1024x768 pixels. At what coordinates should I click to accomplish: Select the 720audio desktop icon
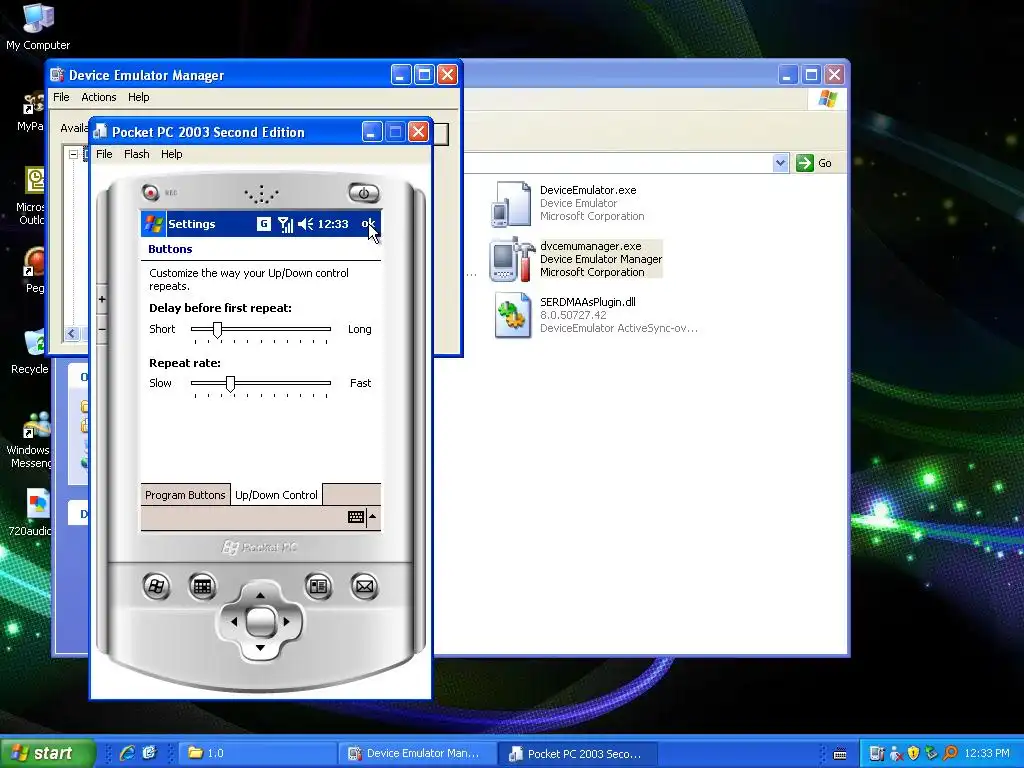coord(31,513)
